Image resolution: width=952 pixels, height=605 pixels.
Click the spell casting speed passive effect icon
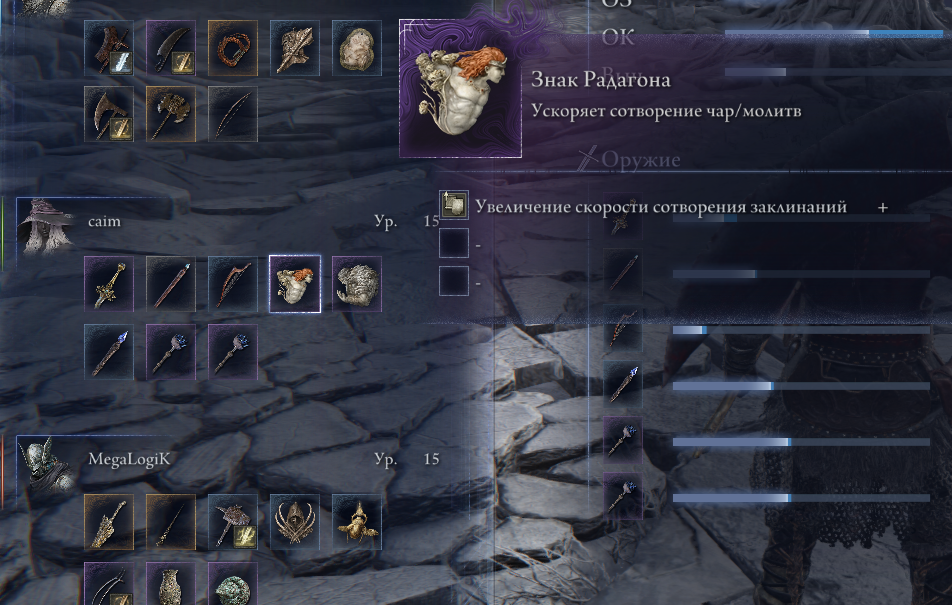(454, 205)
